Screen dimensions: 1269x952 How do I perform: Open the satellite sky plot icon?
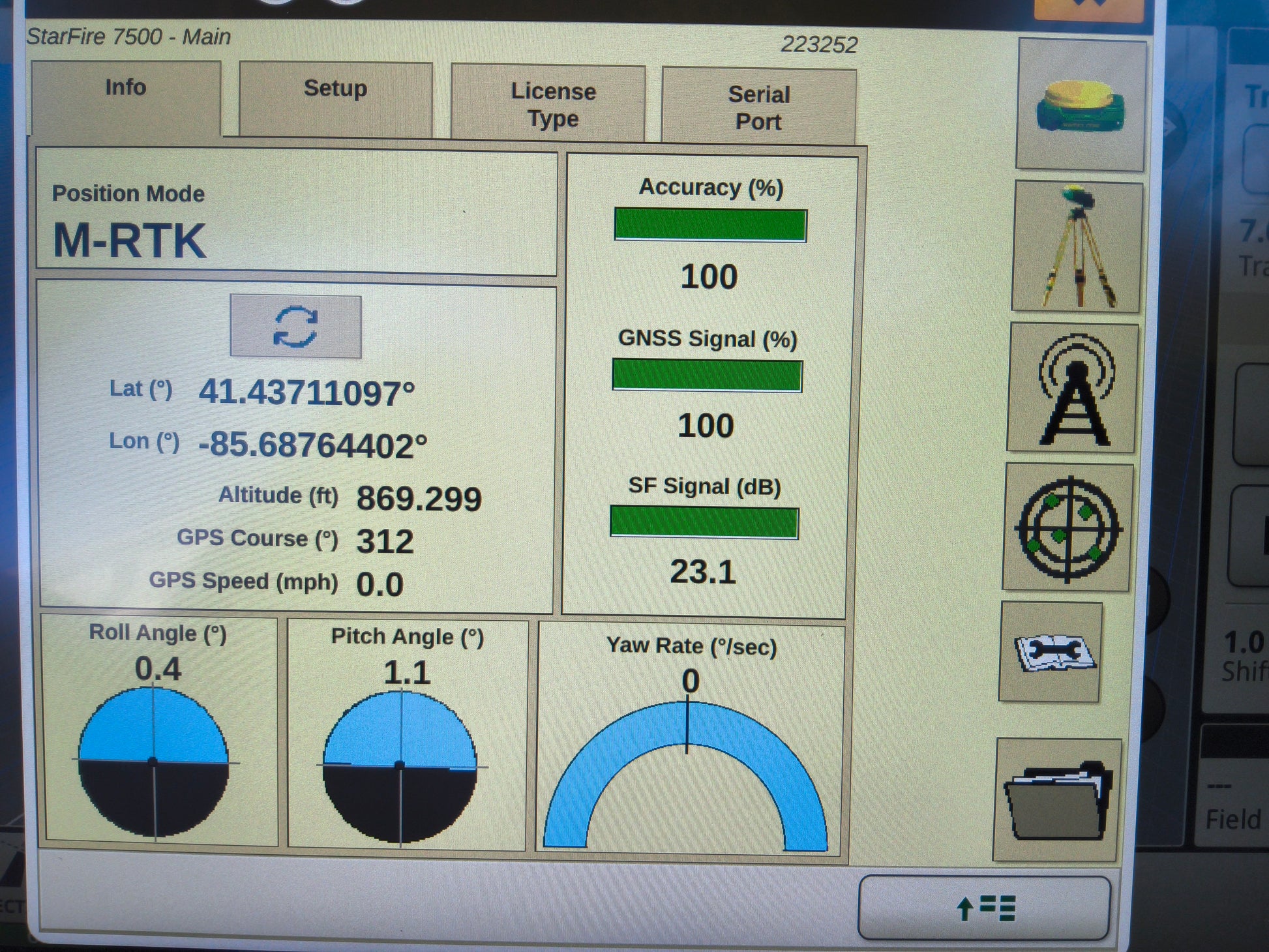[1068, 528]
